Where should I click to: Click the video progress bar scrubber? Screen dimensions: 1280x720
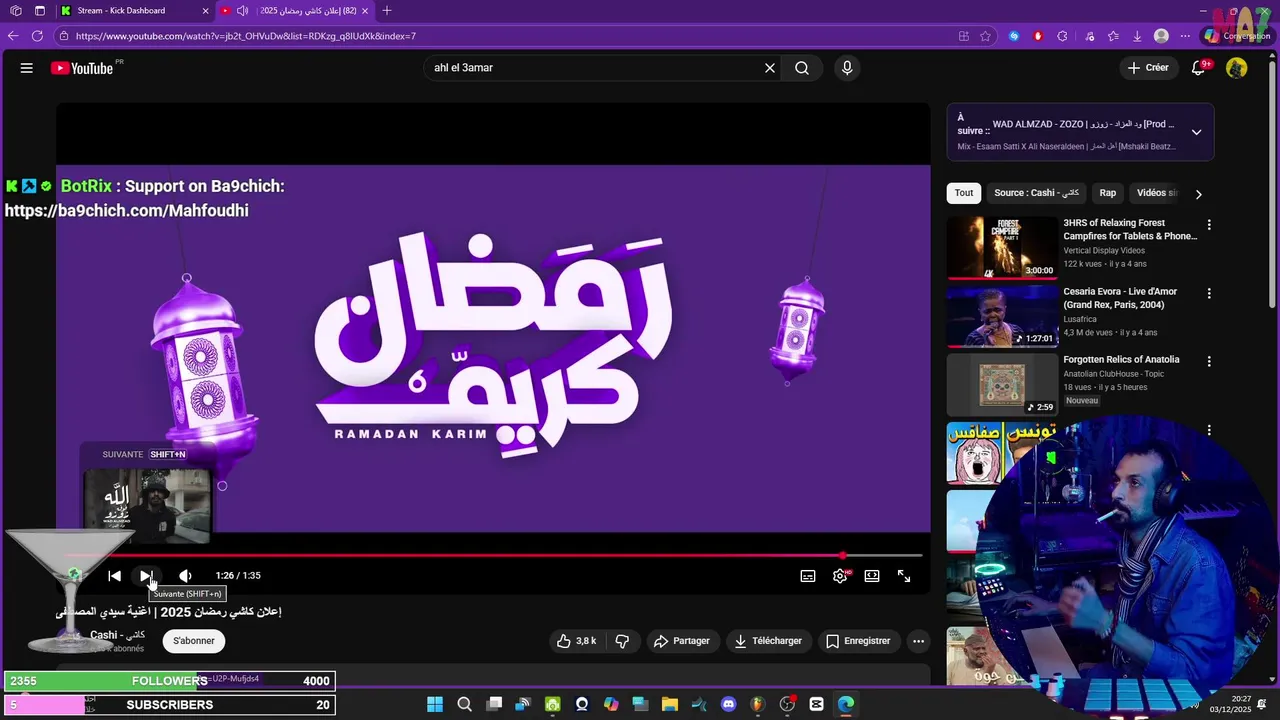[x=843, y=555]
